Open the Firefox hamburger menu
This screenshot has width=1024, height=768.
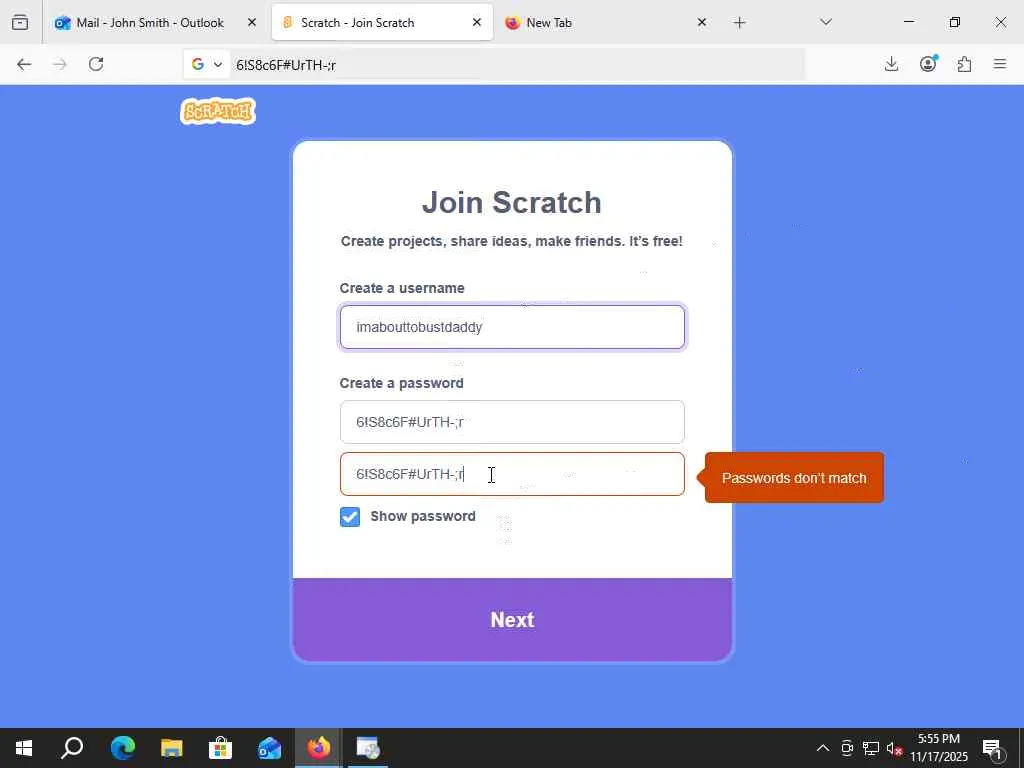(x=1000, y=64)
